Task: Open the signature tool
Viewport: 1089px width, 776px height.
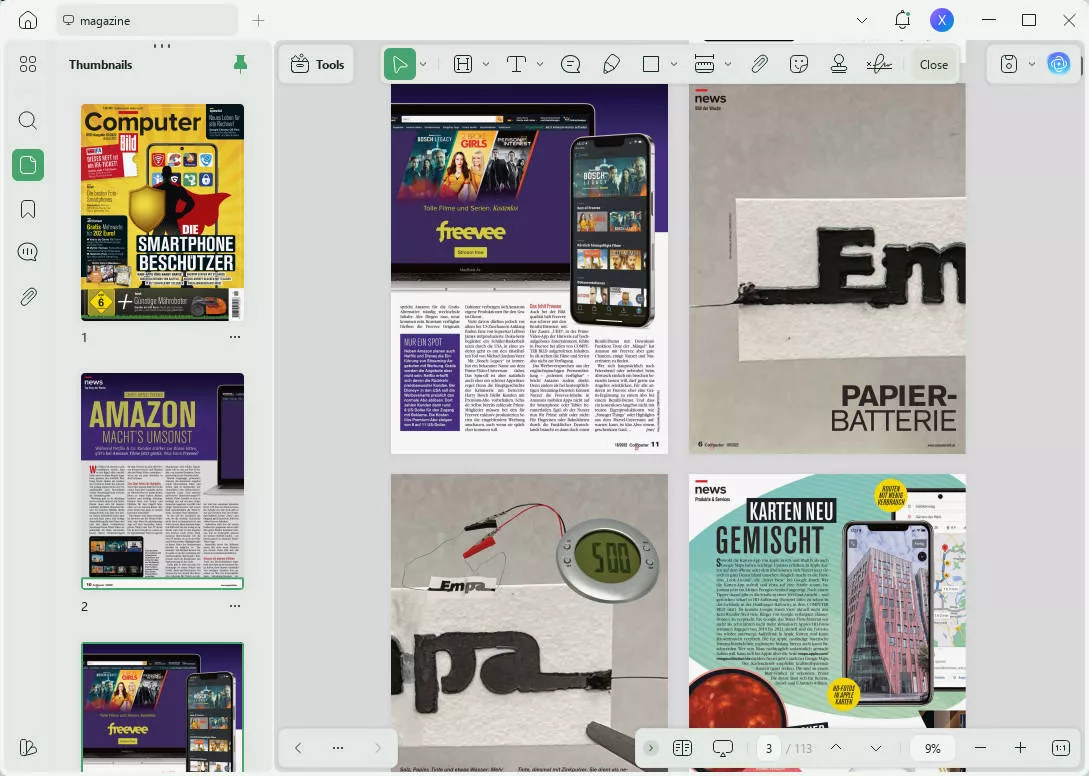Action: [879, 65]
